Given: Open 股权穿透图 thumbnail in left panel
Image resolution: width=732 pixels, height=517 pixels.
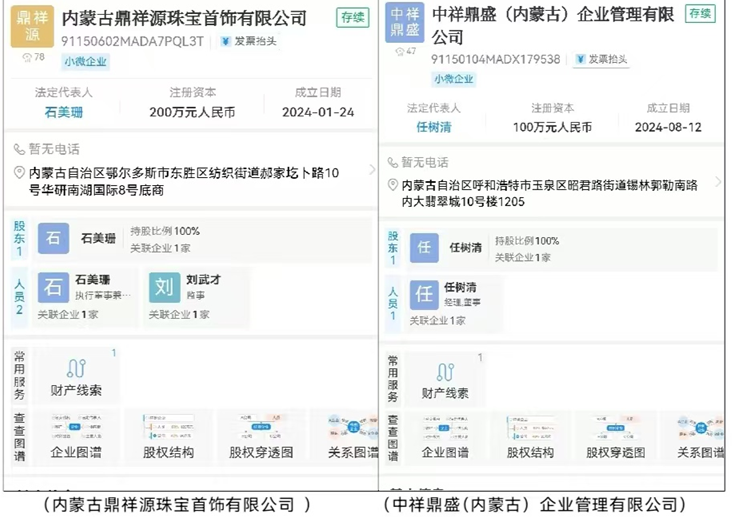Looking at the screenshot, I should (x=261, y=435).
